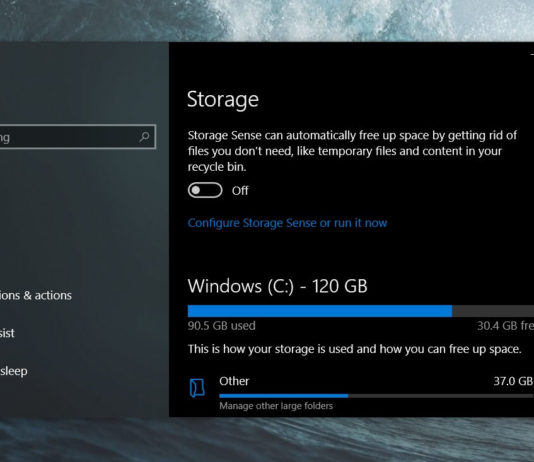Screen dimensions: 534x462
Task: Click the search magnifier icon in sidebar
Action: (144, 137)
